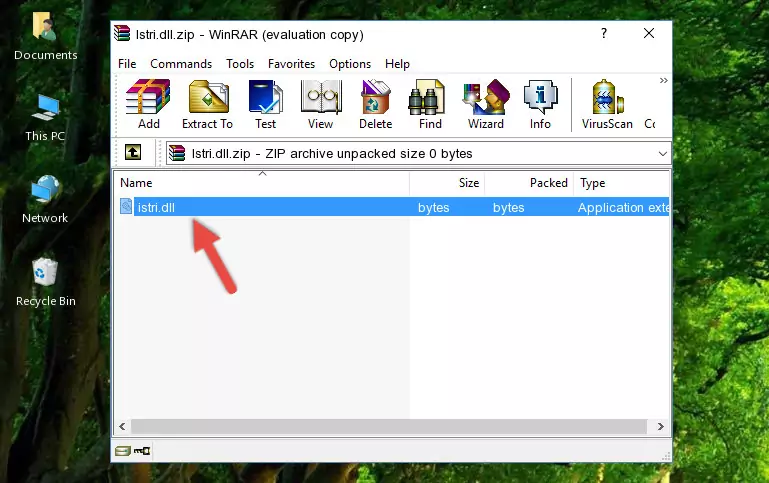This screenshot has height=483, width=769.
Task: Click the Extract To toolbar icon
Action: 207,104
